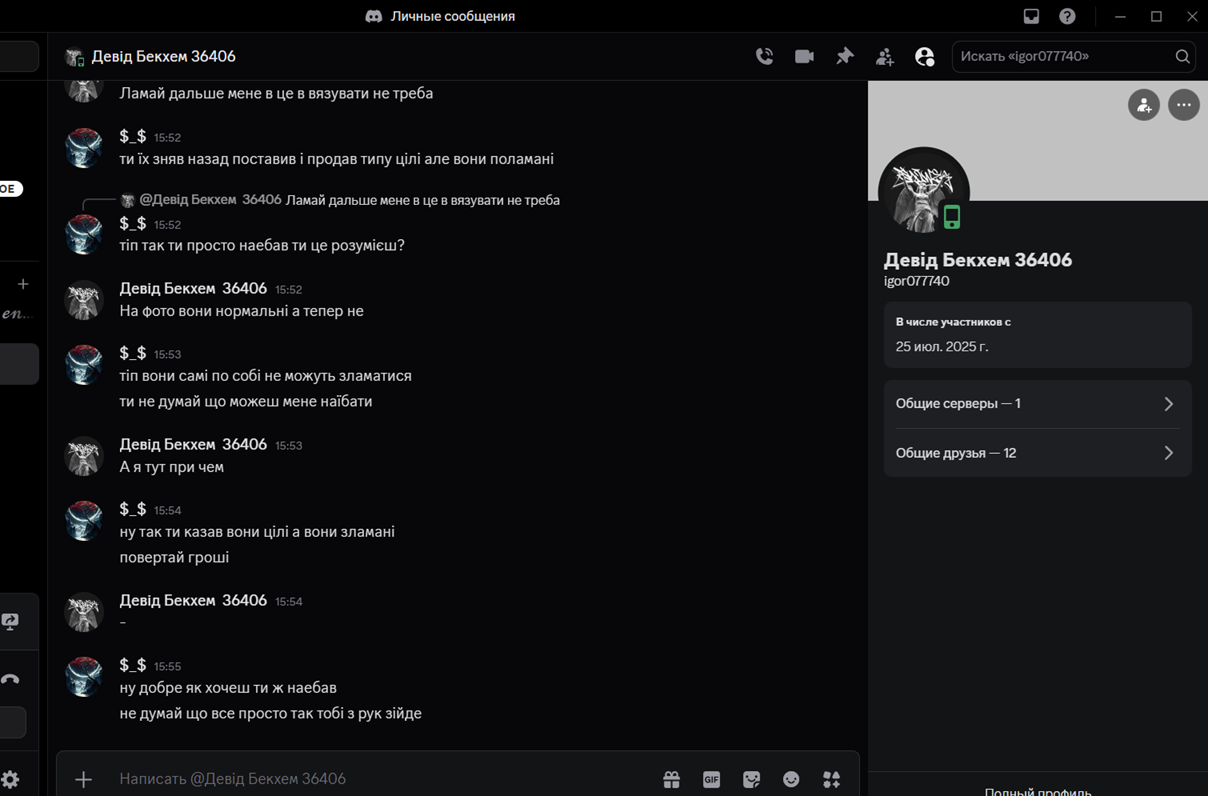Click small avatar in chat header

point(75,57)
